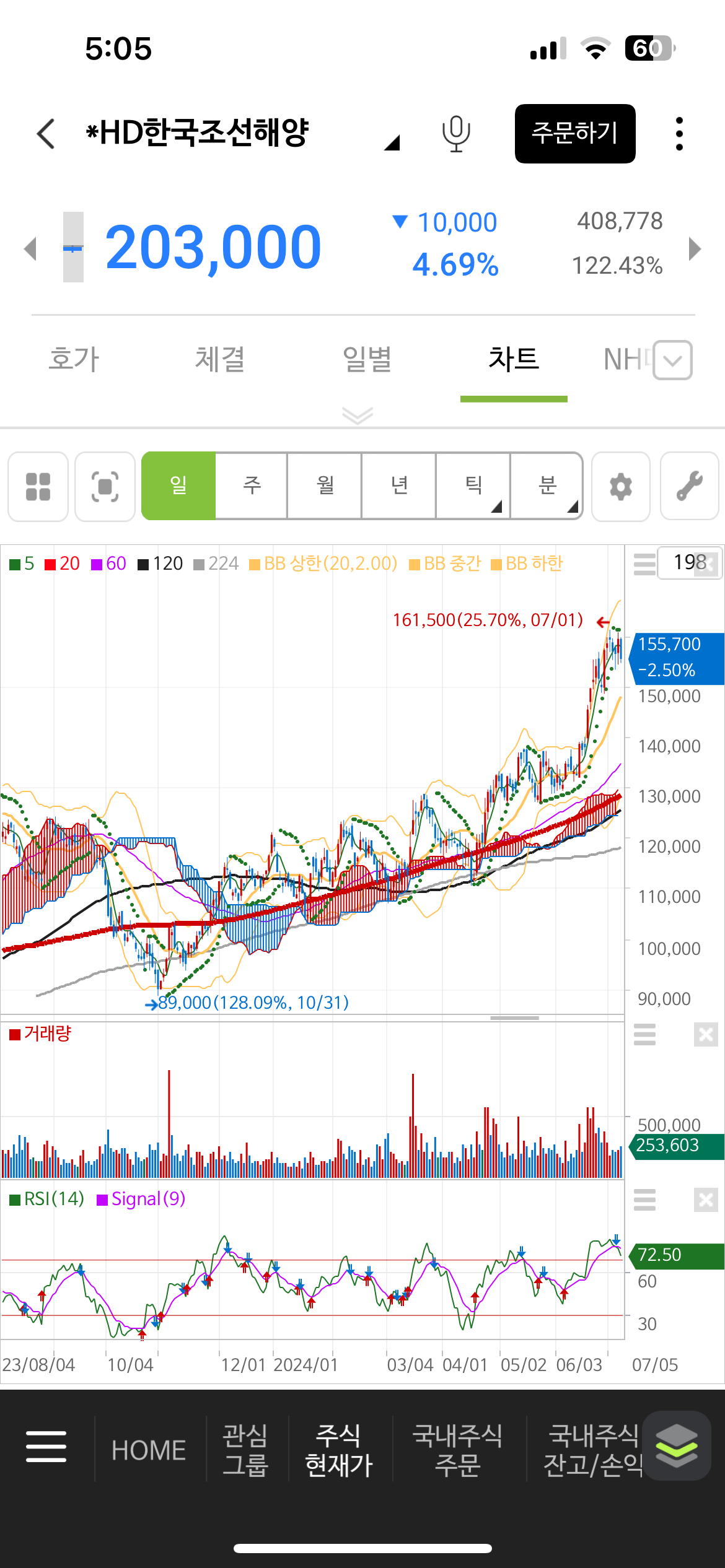Tap the 253,603 volume value tag
This screenshot has width=725, height=1568.
pos(677,1146)
